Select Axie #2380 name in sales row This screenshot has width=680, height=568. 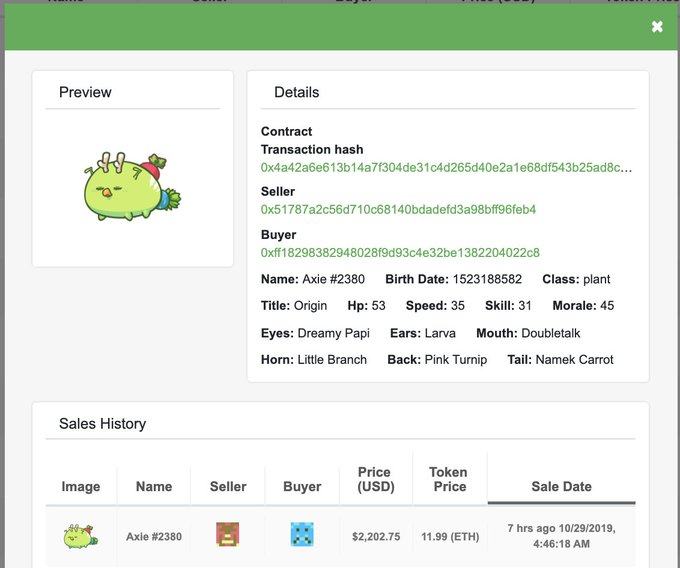tap(154, 536)
